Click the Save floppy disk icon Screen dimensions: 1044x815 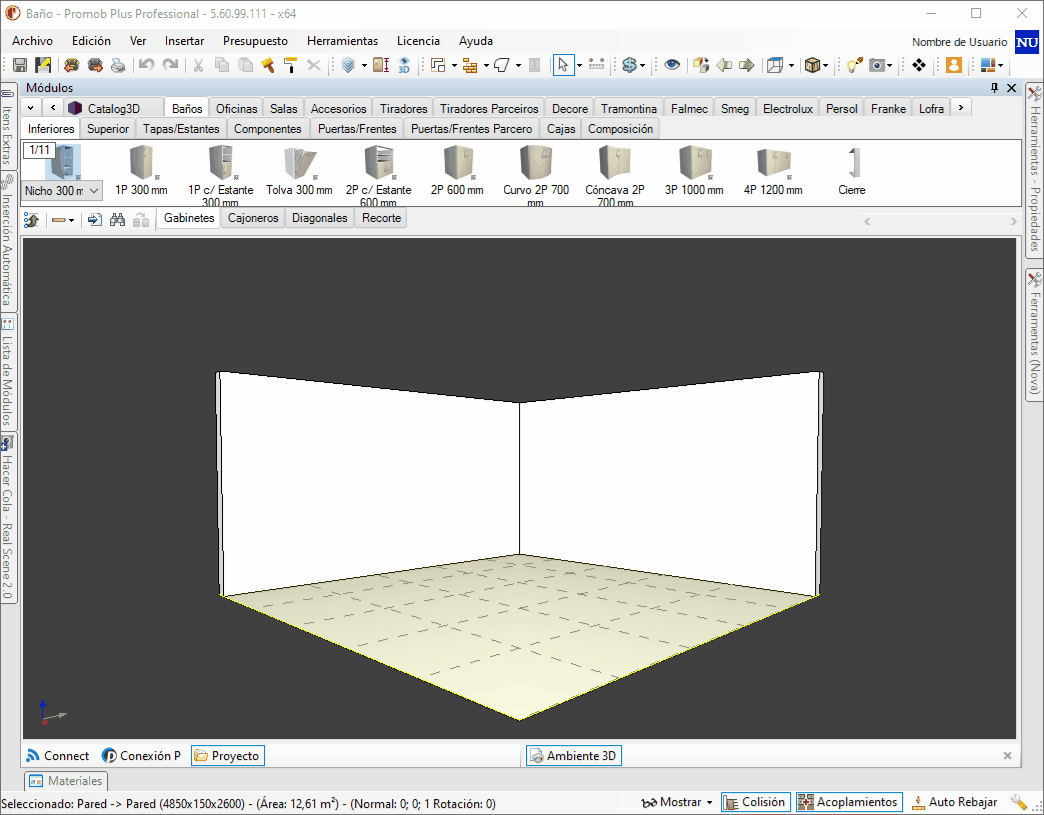click(20, 65)
